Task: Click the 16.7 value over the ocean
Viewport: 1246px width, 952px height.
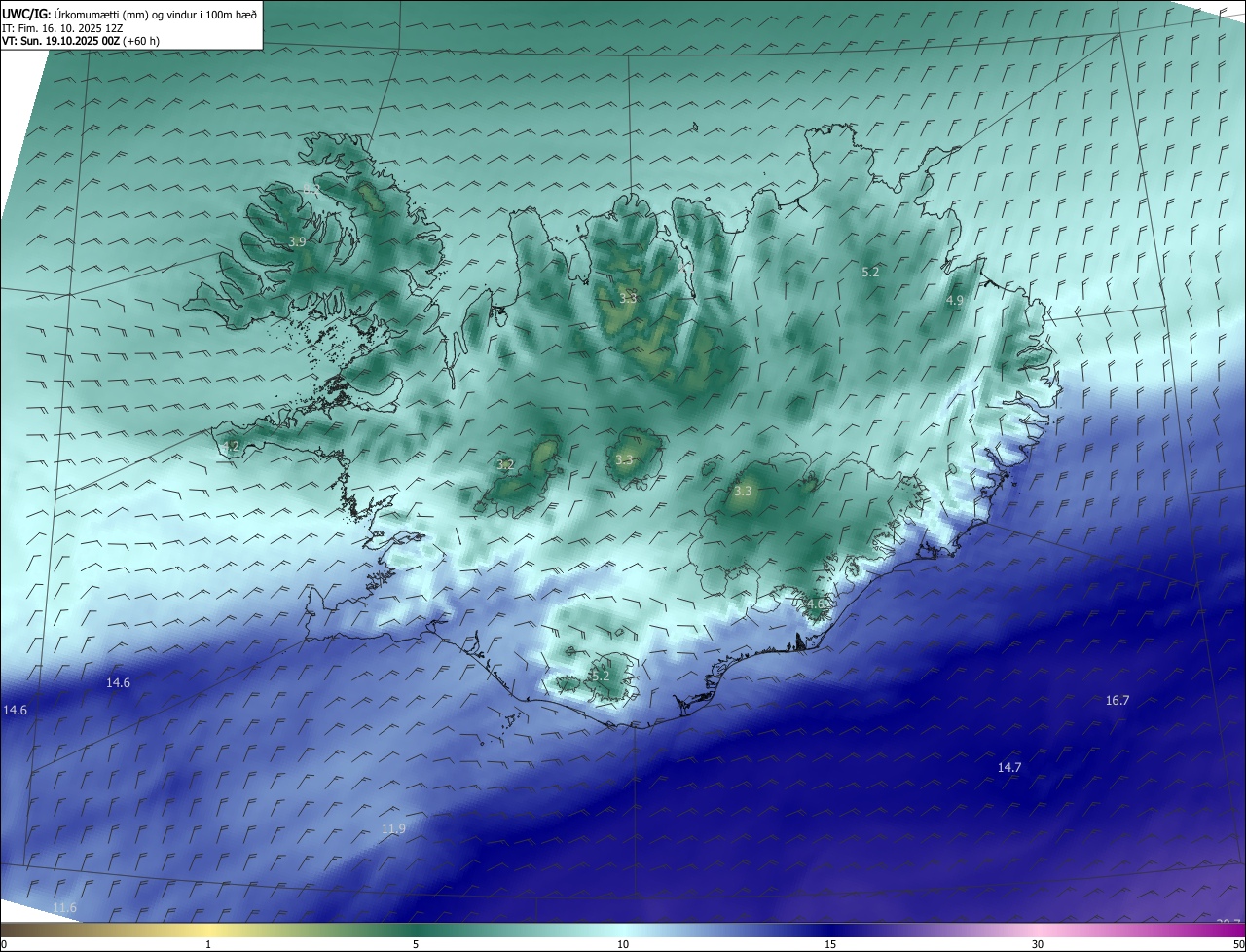Action: pyautogui.click(x=1118, y=701)
